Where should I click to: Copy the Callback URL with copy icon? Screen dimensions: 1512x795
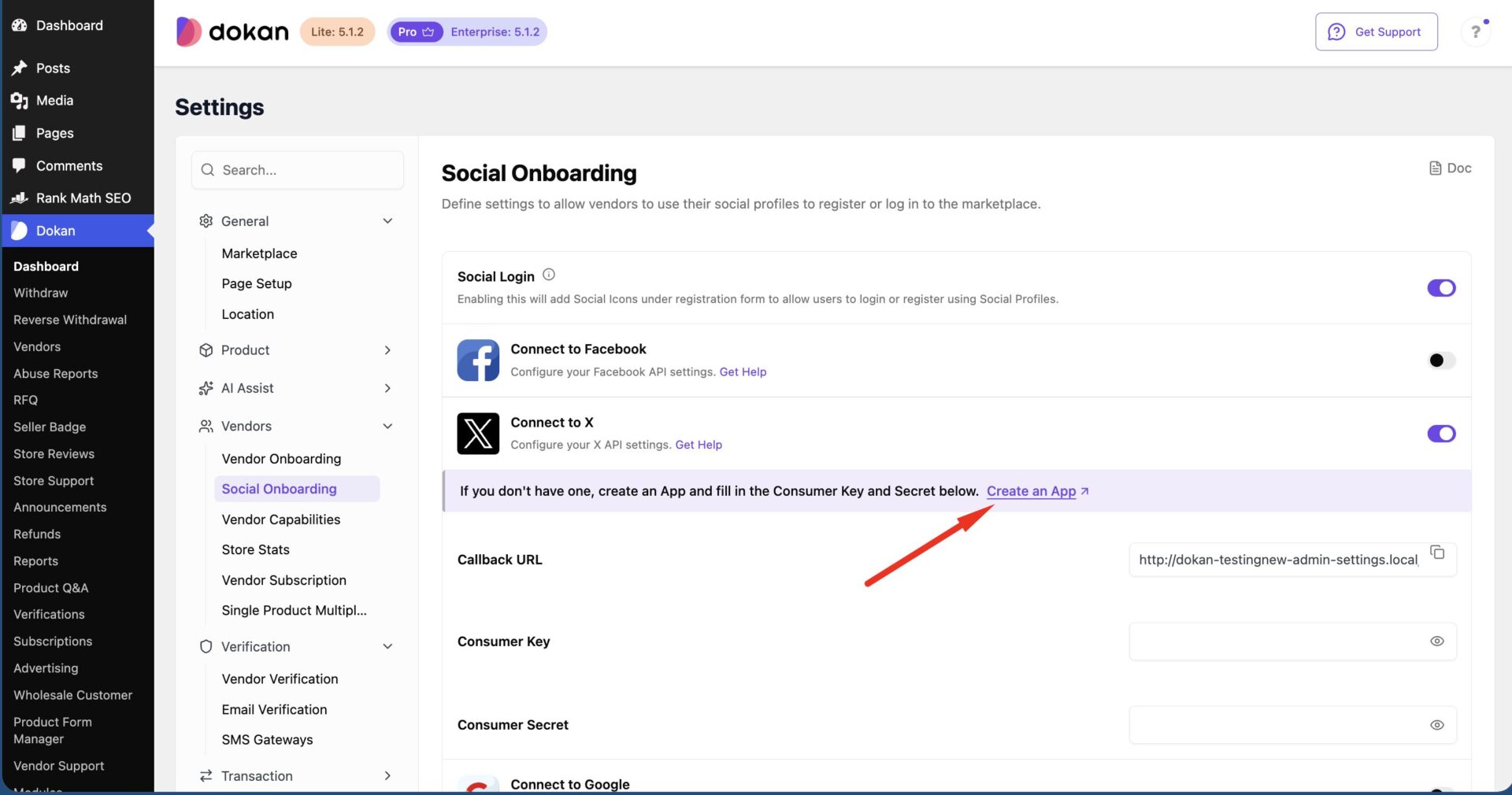[1437, 552]
